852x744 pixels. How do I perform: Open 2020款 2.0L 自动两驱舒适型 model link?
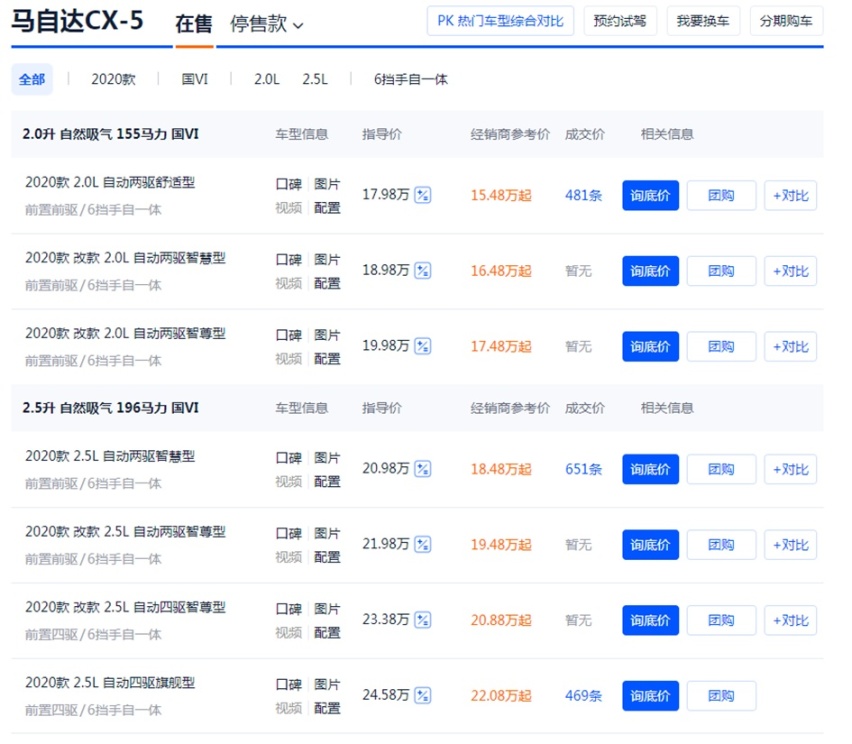[110, 182]
